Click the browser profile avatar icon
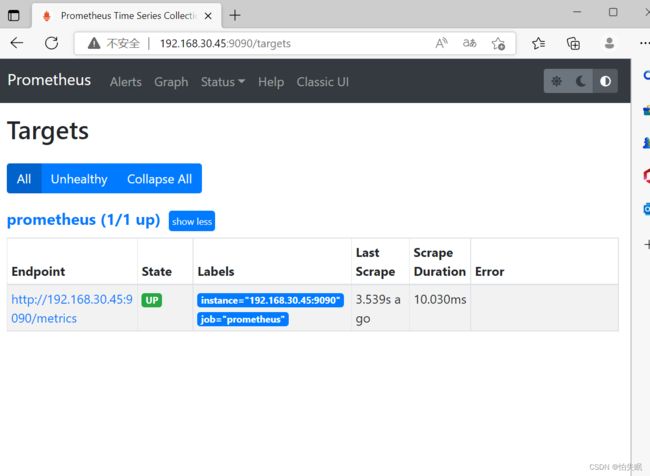650x476 pixels. coord(609,43)
